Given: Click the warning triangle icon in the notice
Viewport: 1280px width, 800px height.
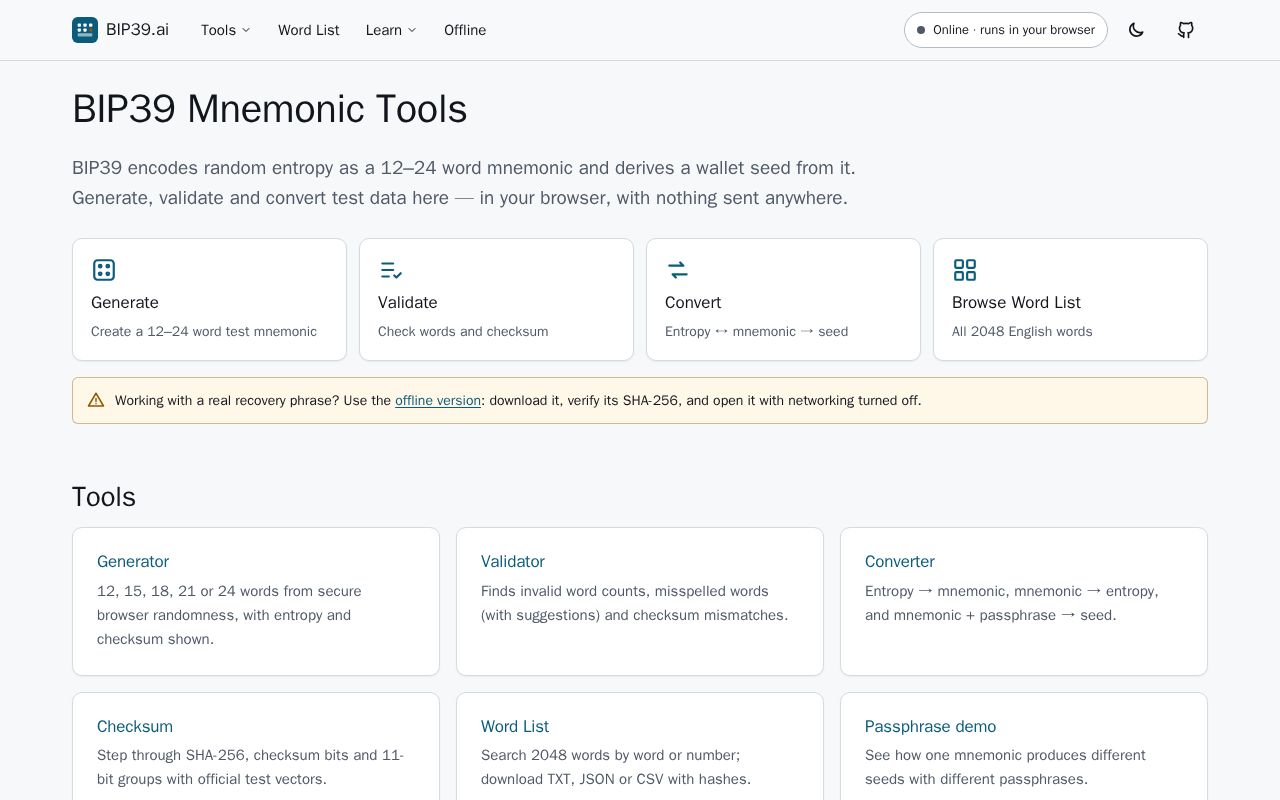Looking at the screenshot, I should pyautogui.click(x=96, y=400).
